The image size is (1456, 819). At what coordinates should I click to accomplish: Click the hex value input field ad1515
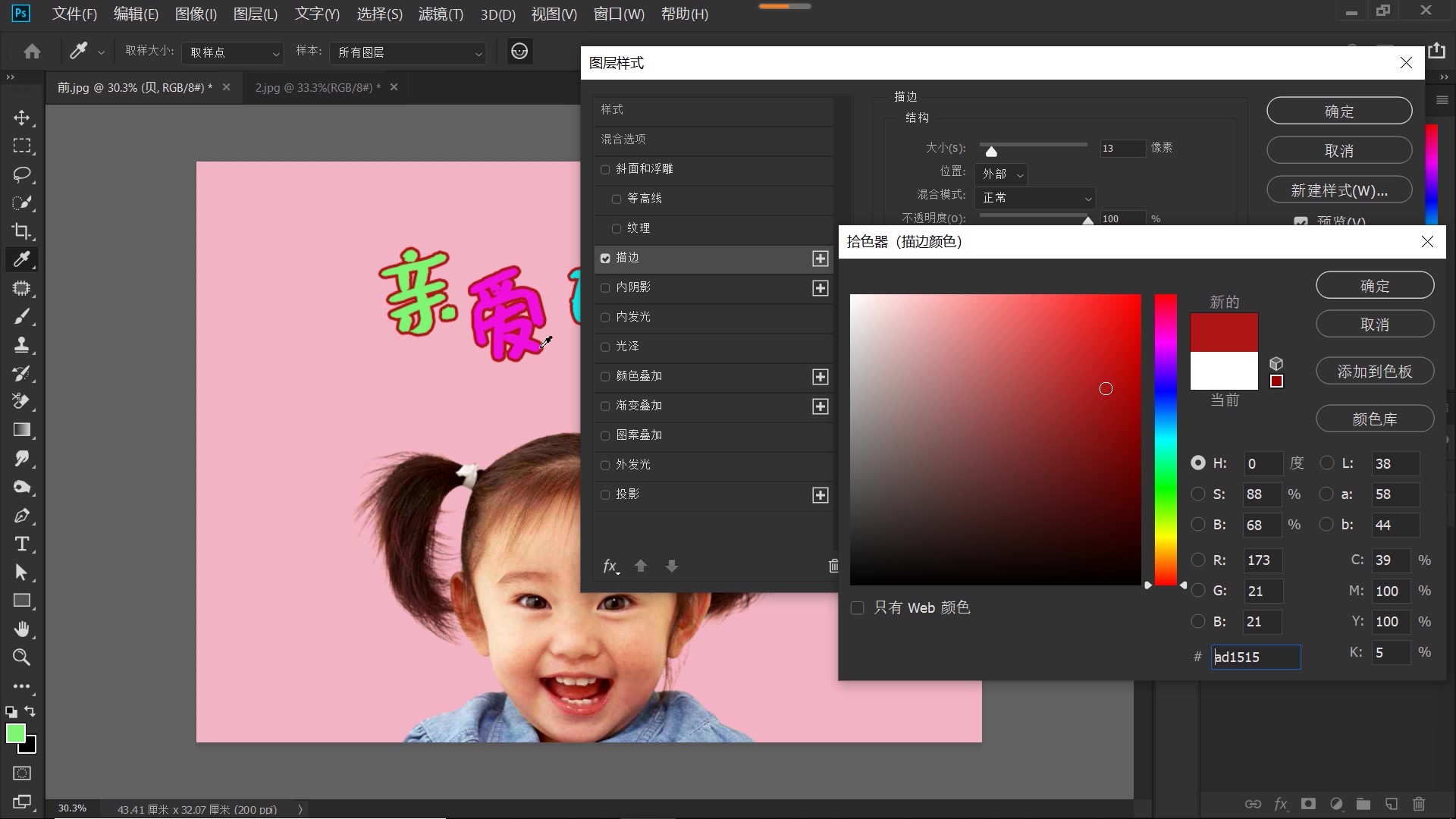click(x=1256, y=657)
